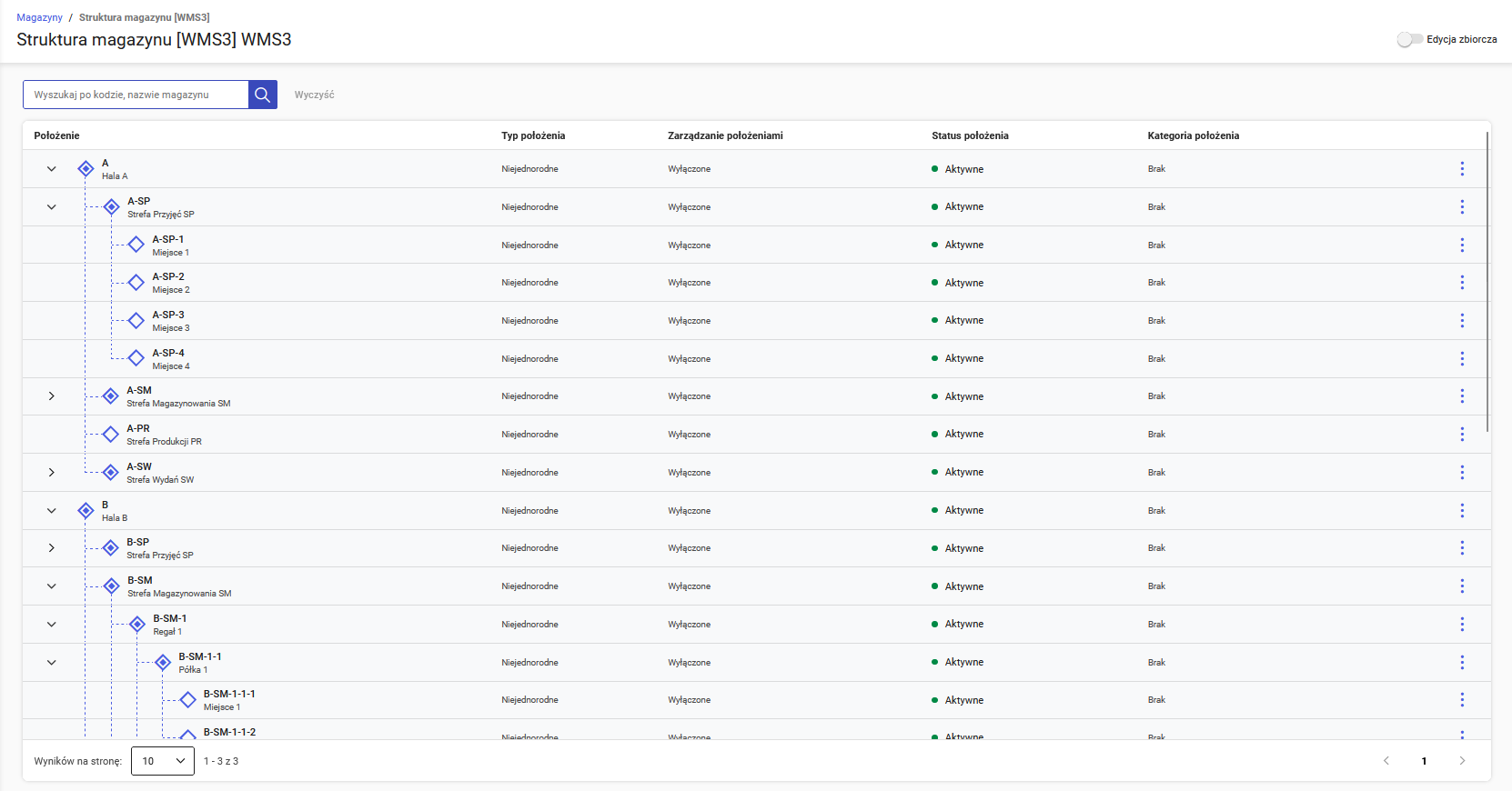Image resolution: width=1512 pixels, height=791 pixels.
Task: Click the Wyczyść button
Action: coord(314,95)
